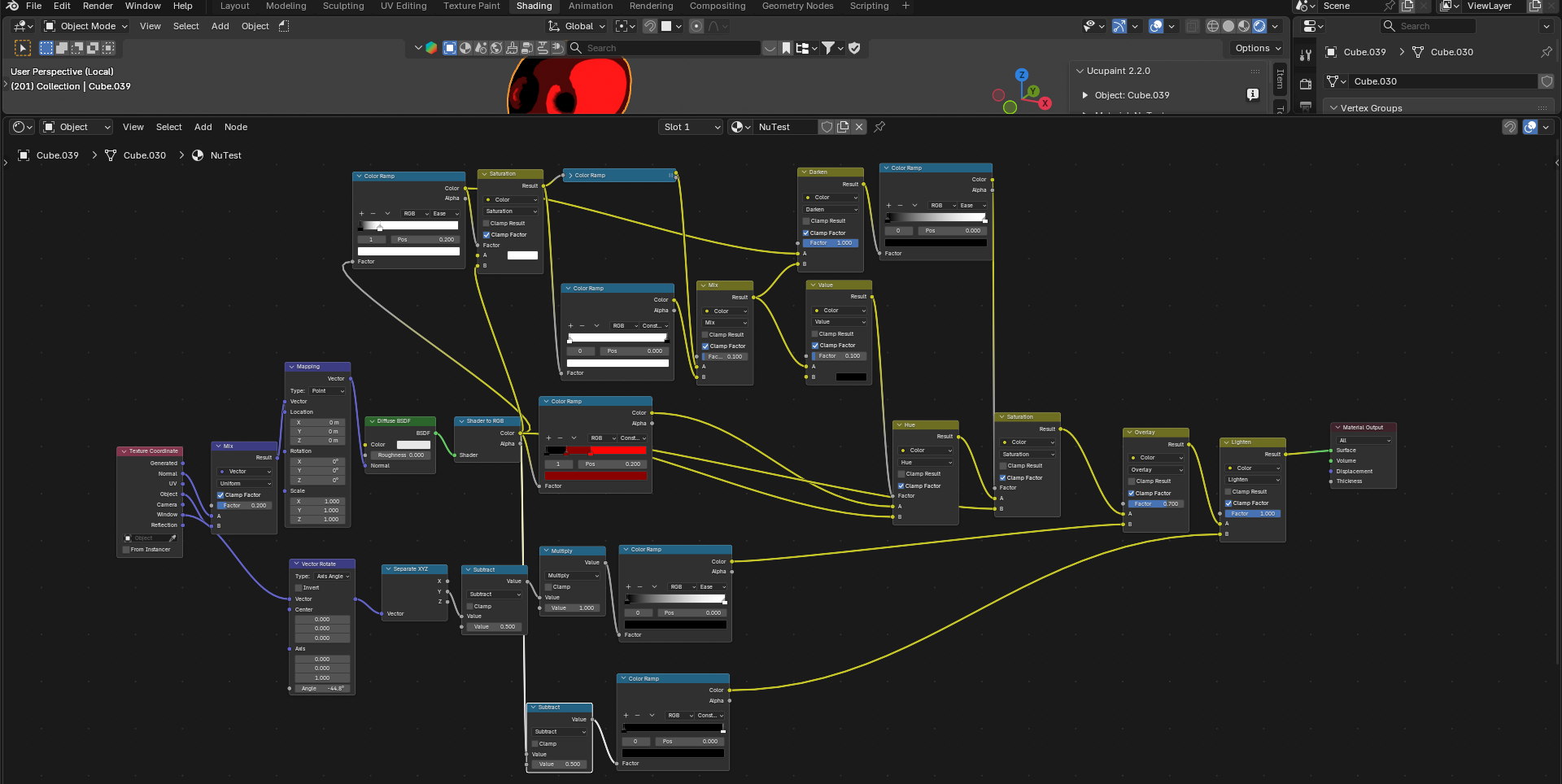This screenshot has width=1562, height=784.
Task: Switch to the Texture Paint workspace tab
Action: tap(471, 6)
